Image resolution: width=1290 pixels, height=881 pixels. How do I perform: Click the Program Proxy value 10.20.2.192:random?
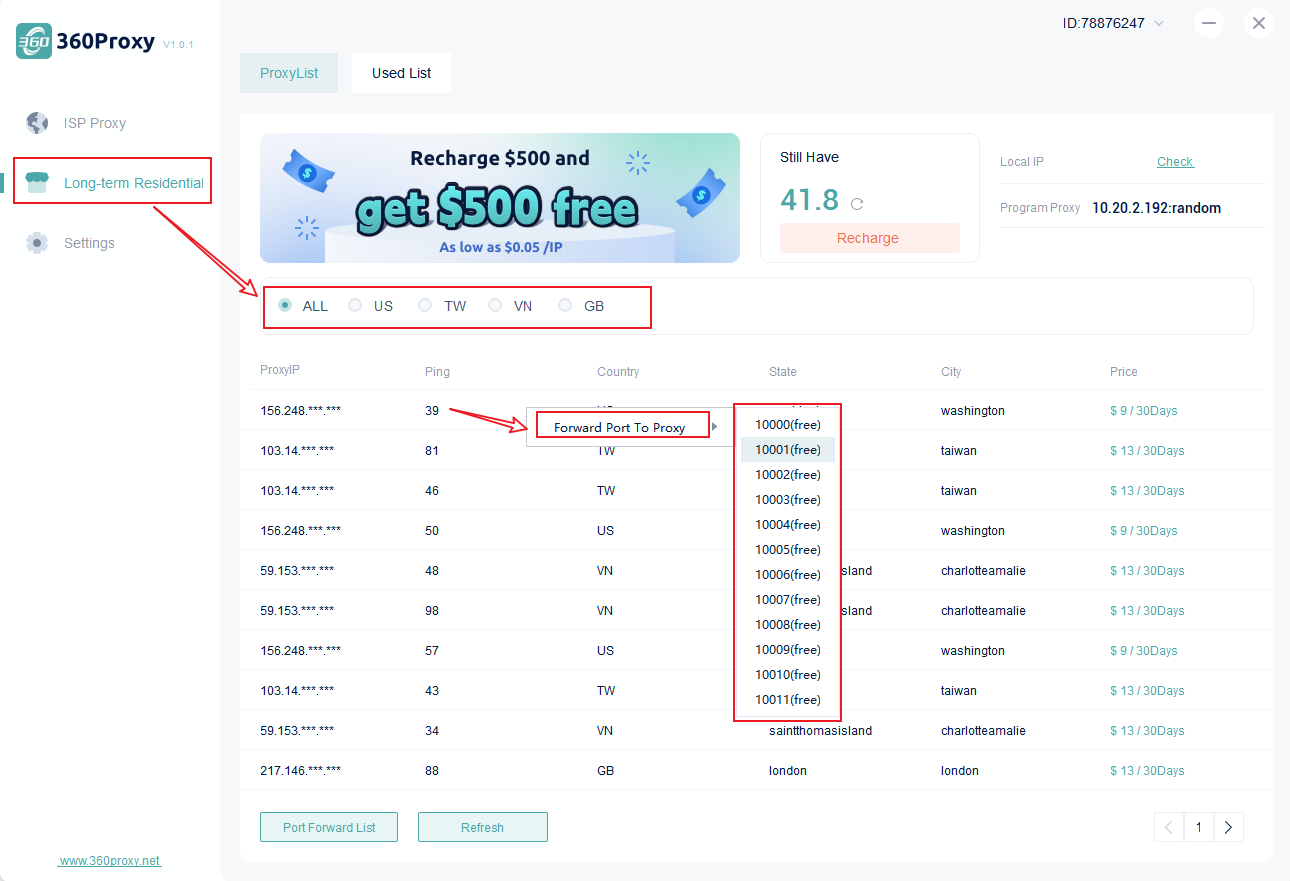click(1156, 208)
